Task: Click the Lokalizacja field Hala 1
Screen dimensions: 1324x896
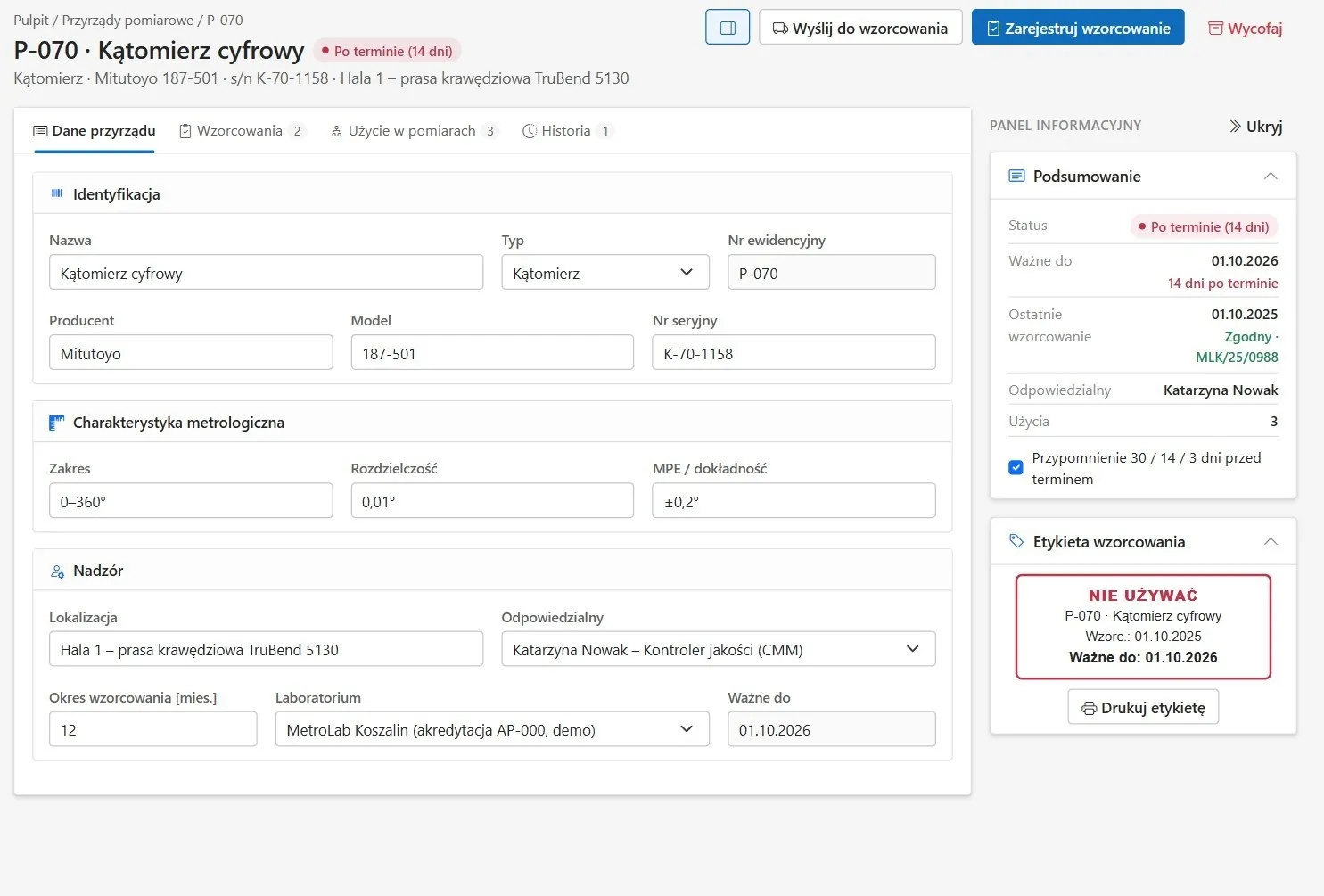Action: pos(266,649)
